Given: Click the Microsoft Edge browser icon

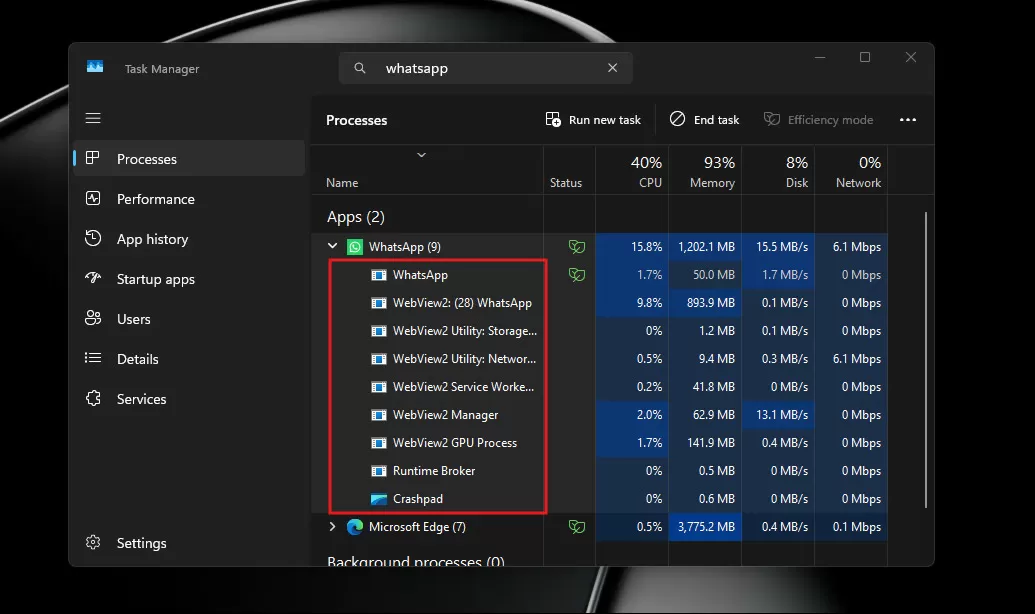Looking at the screenshot, I should (x=355, y=527).
